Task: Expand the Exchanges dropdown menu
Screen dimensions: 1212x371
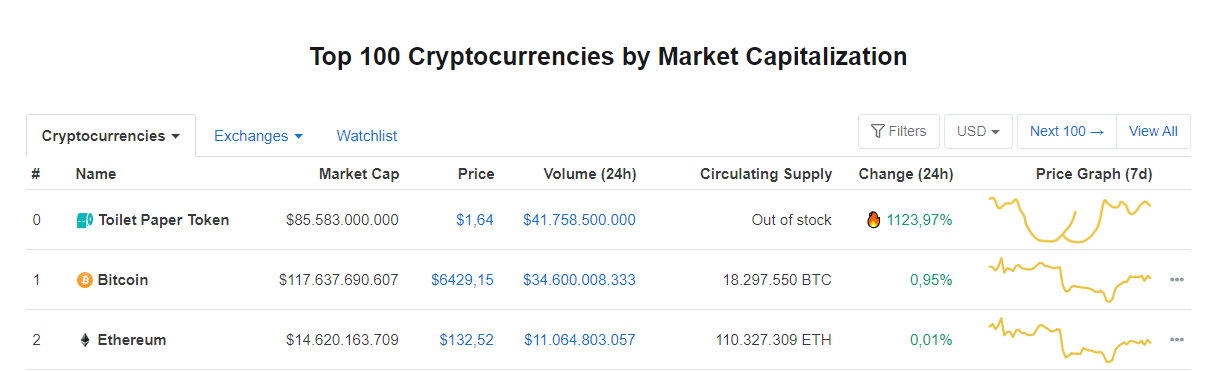Action: [258, 136]
